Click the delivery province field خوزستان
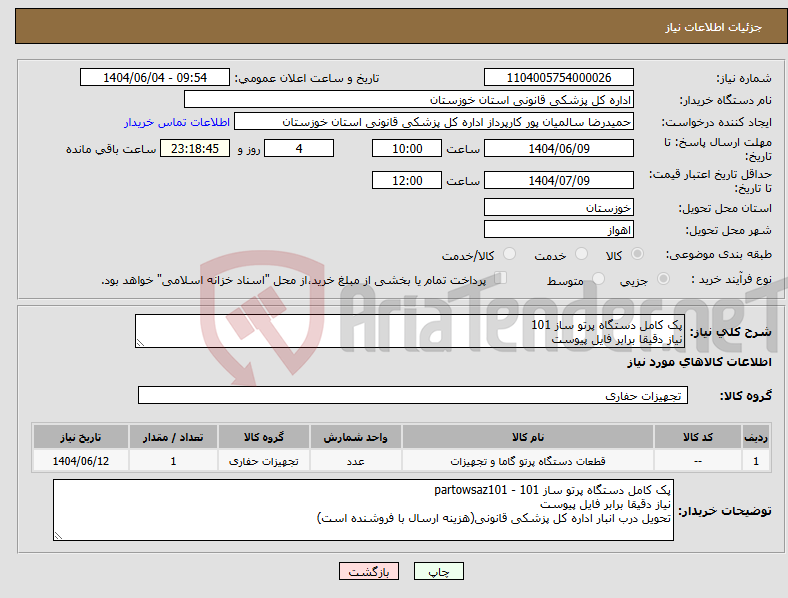This screenshot has height=598, width=788. [559, 208]
